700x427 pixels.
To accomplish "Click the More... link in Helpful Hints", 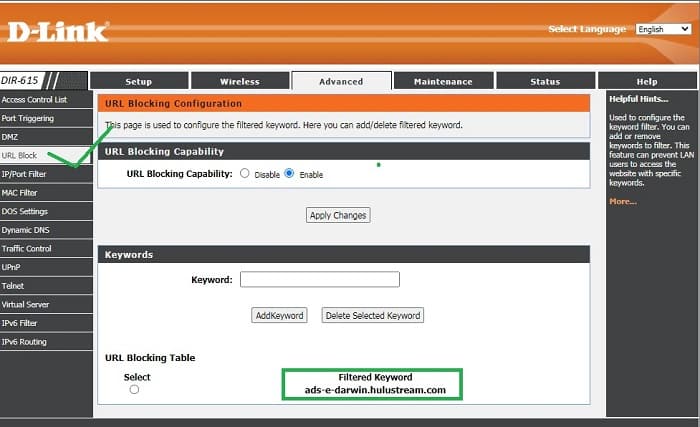I will (x=623, y=201).
